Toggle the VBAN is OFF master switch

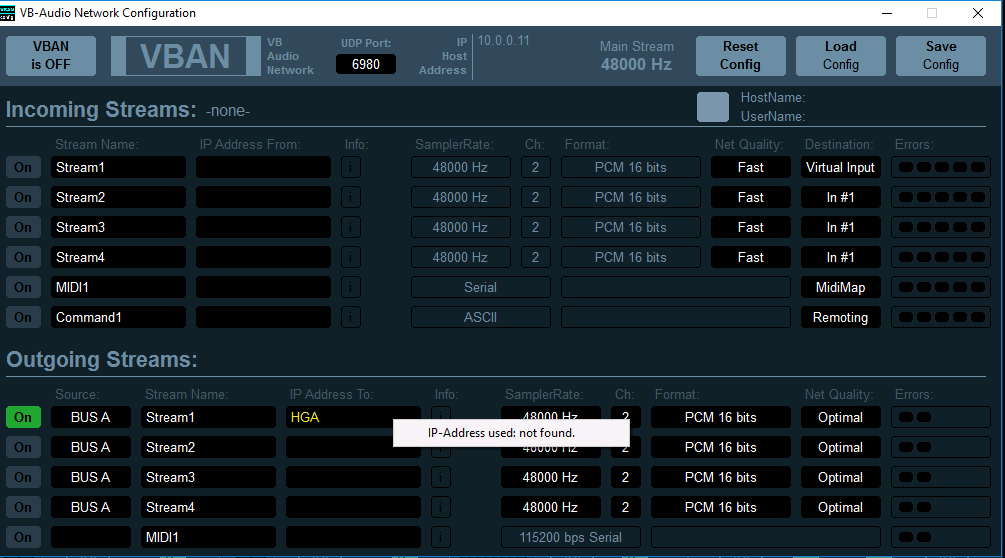pyautogui.click(x=51, y=56)
